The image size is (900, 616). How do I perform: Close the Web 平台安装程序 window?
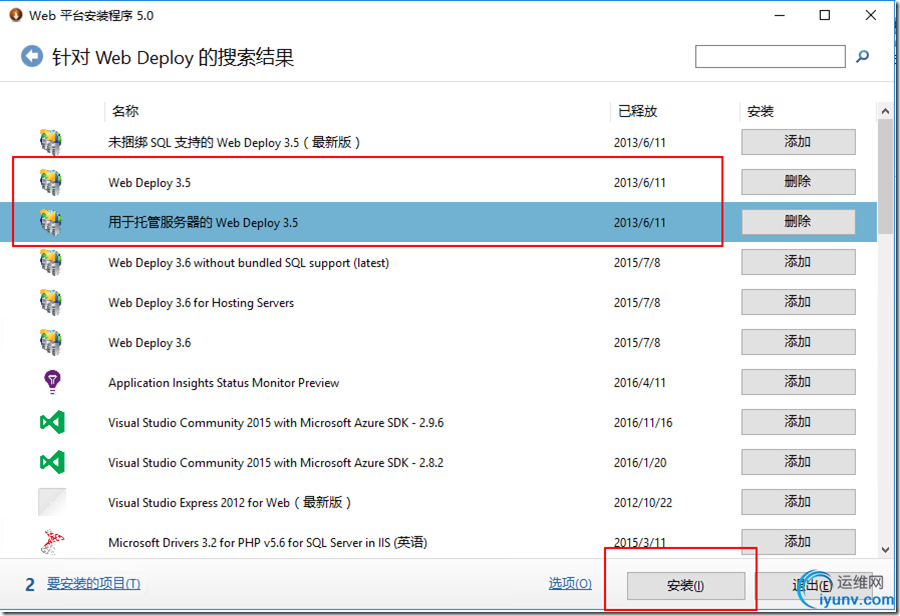[870, 15]
